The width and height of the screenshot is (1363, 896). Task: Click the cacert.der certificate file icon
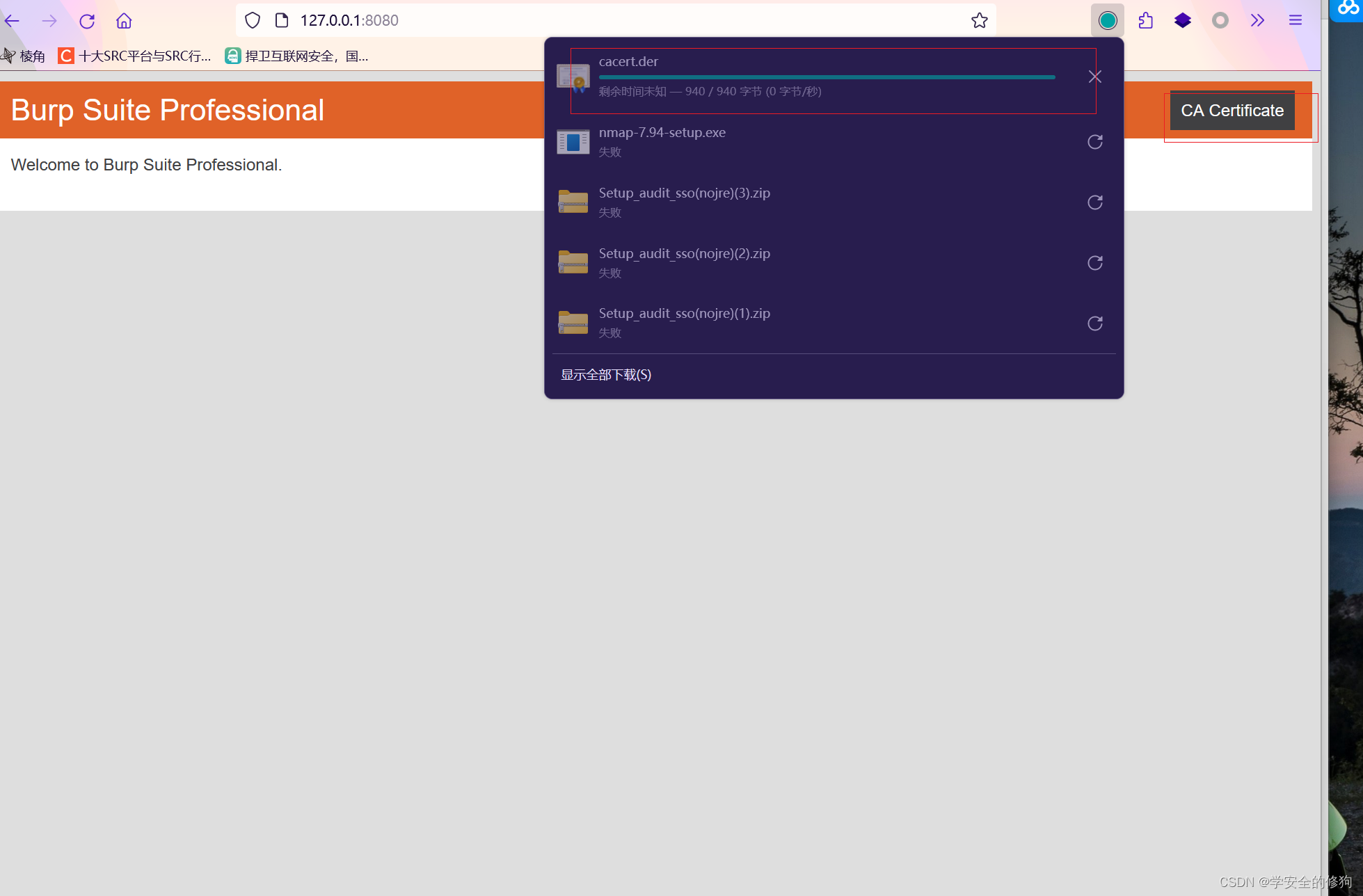click(573, 78)
